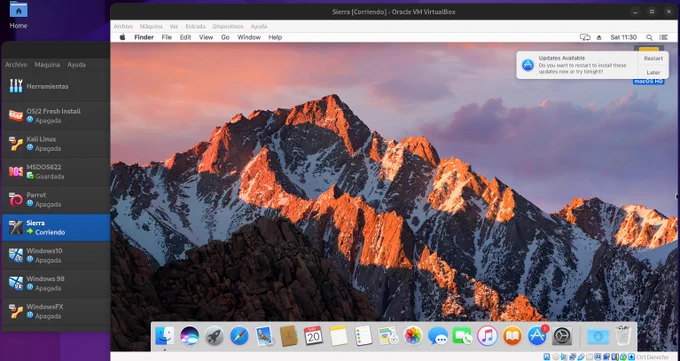Open iBooks orange book icon
The height and width of the screenshot is (361, 680).
point(512,336)
